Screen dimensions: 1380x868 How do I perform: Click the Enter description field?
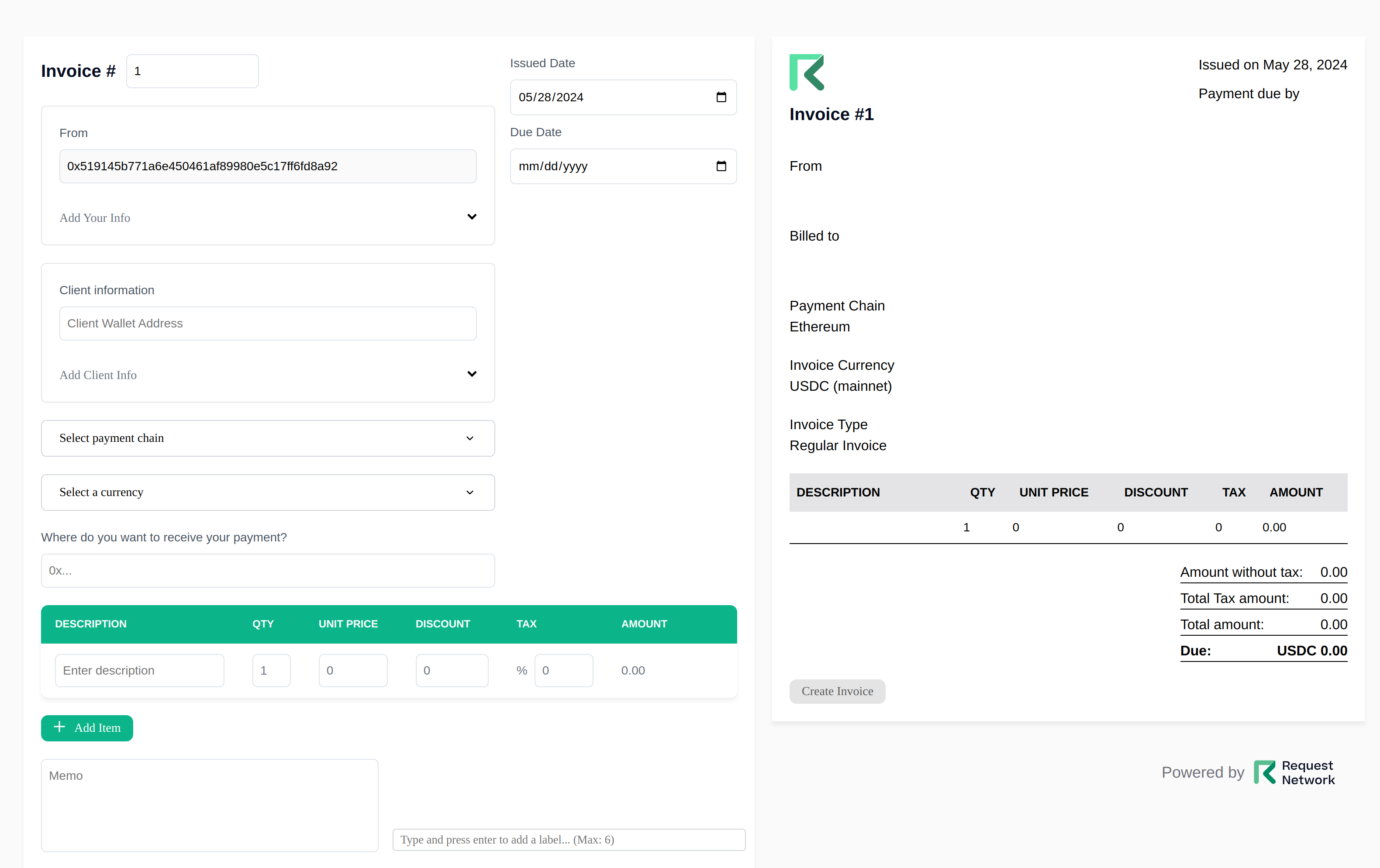(139, 670)
